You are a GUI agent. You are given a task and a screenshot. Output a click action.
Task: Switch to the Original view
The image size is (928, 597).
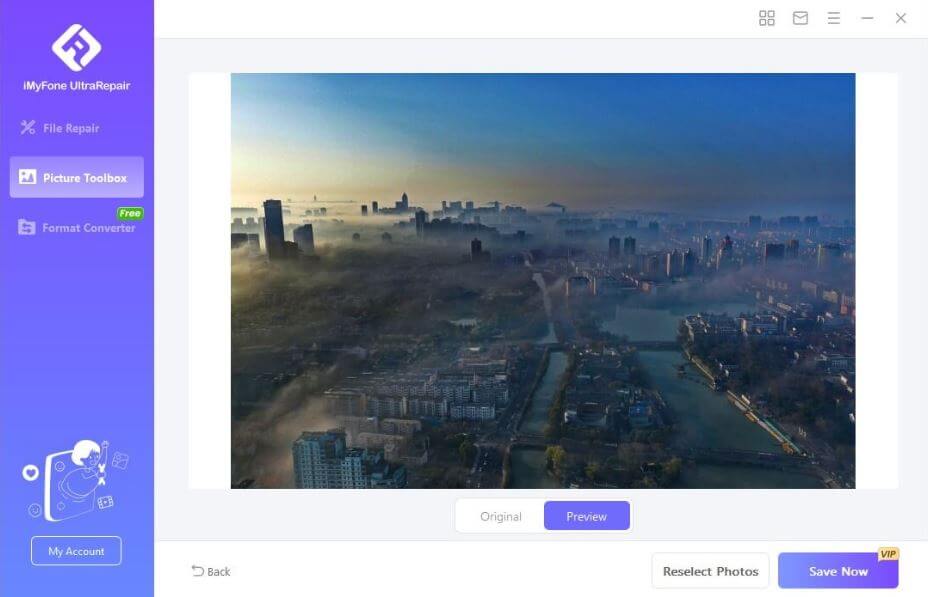pos(501,516)
